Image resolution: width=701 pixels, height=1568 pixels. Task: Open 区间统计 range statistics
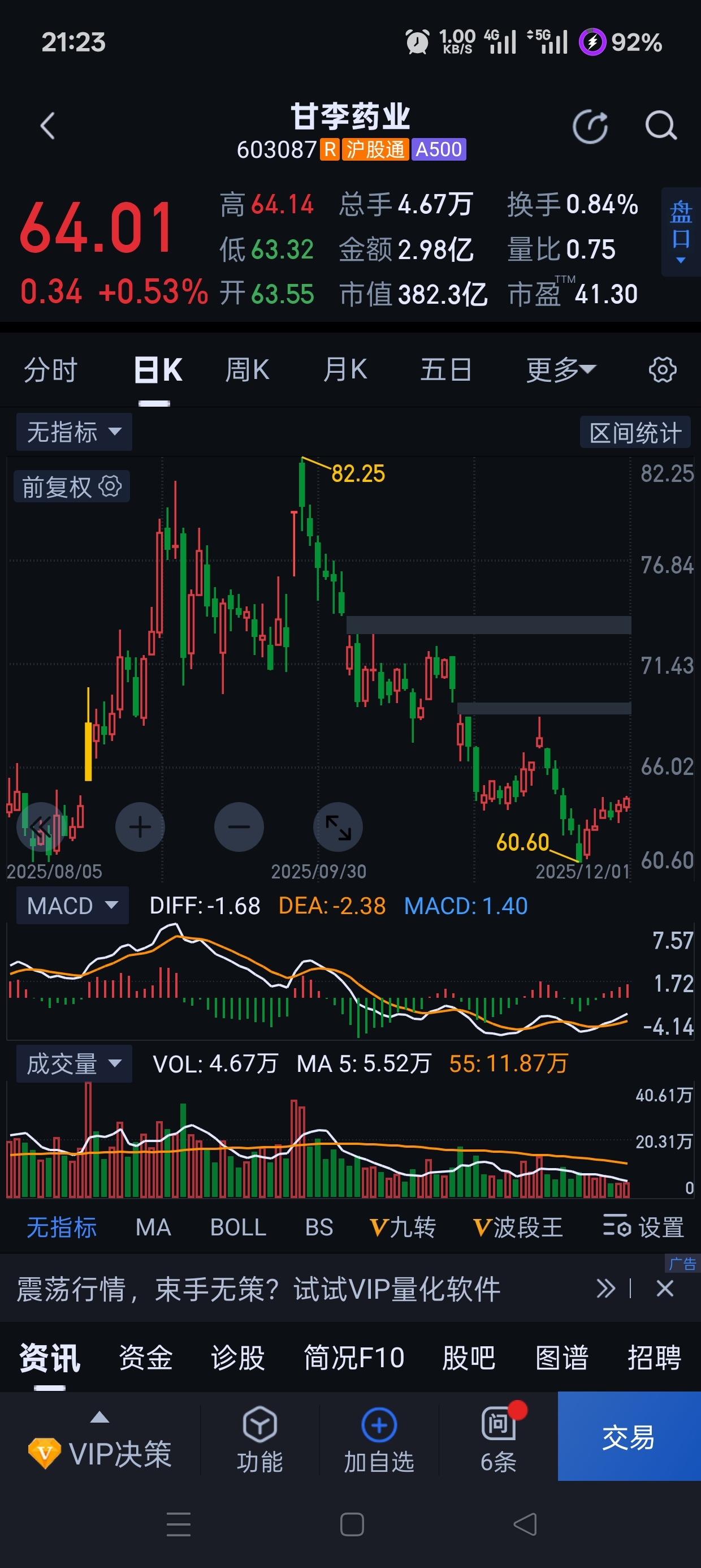tap(635, 432)
